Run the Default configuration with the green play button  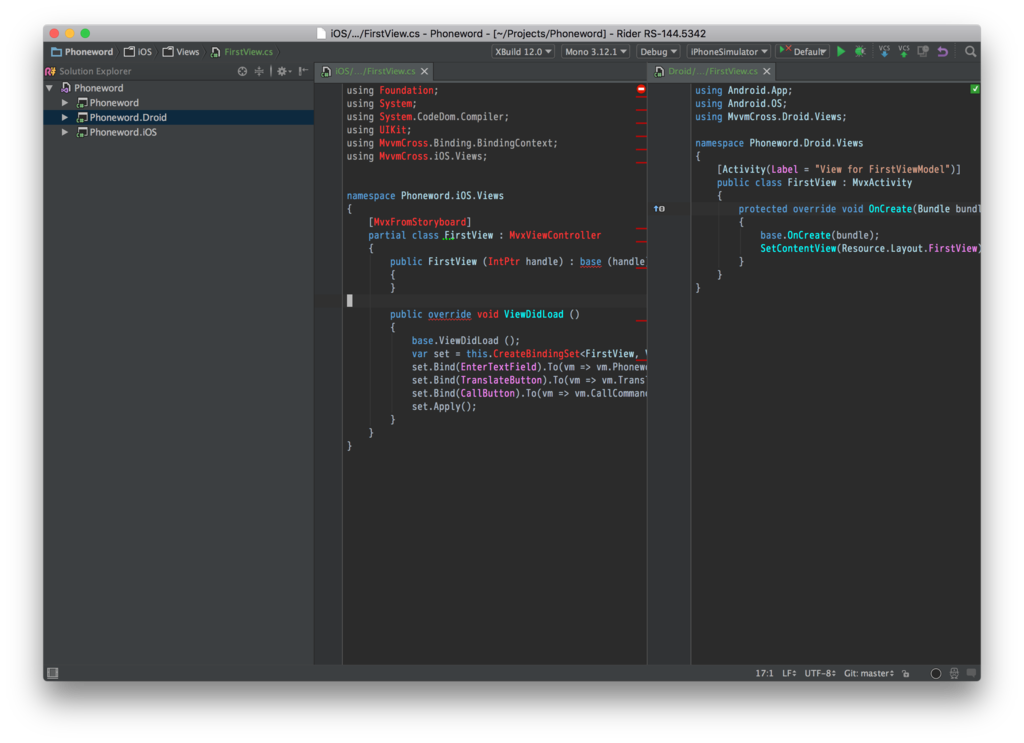click(x=841, y=52)
